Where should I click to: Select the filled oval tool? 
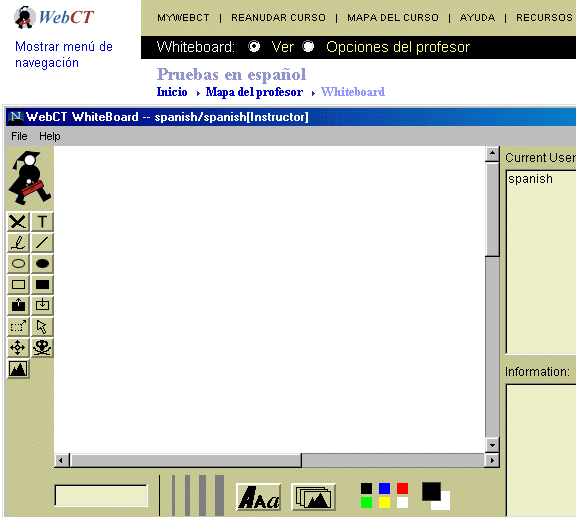click(42, 264)
